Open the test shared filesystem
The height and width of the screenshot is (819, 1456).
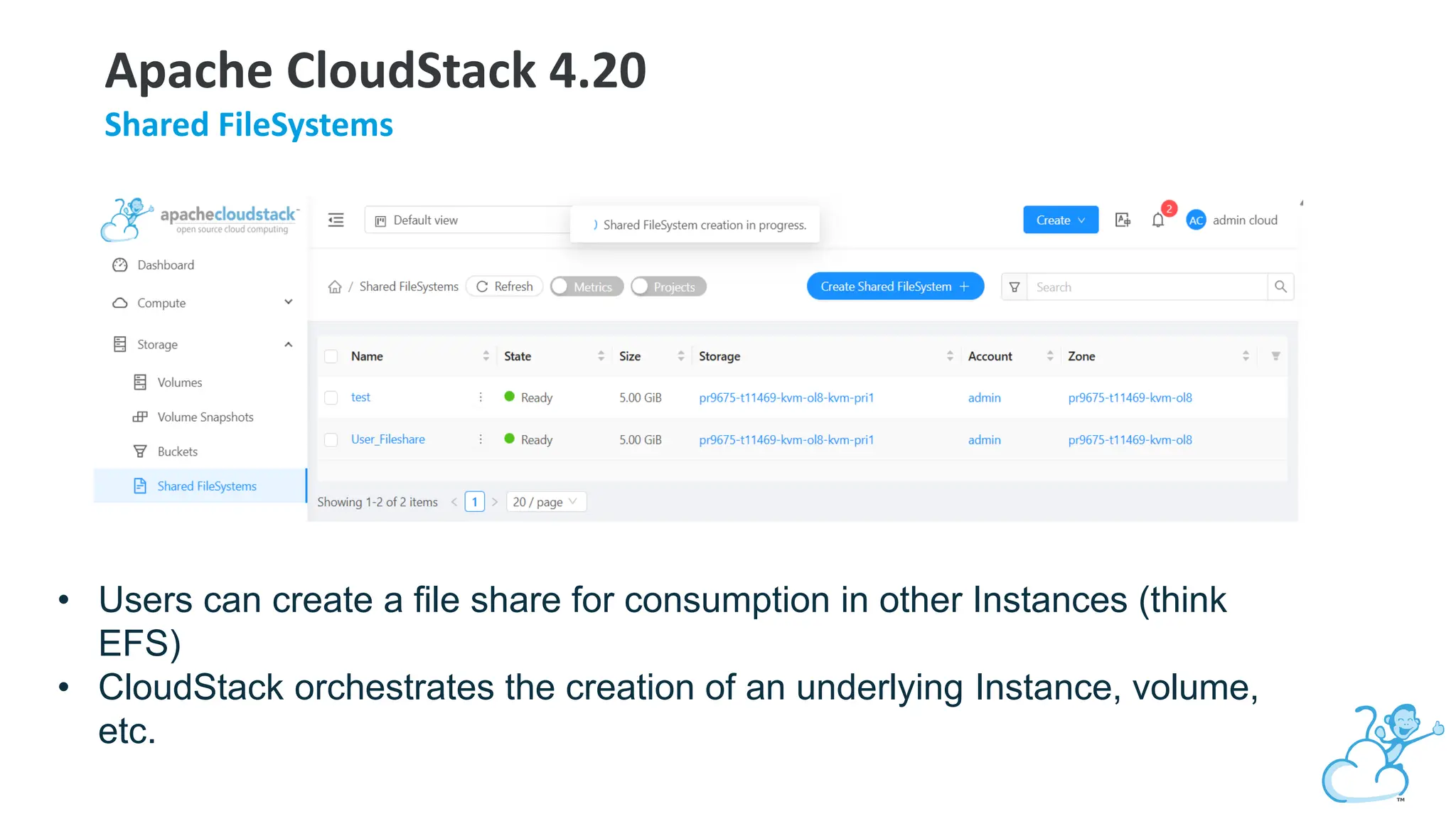coord(360,397)
